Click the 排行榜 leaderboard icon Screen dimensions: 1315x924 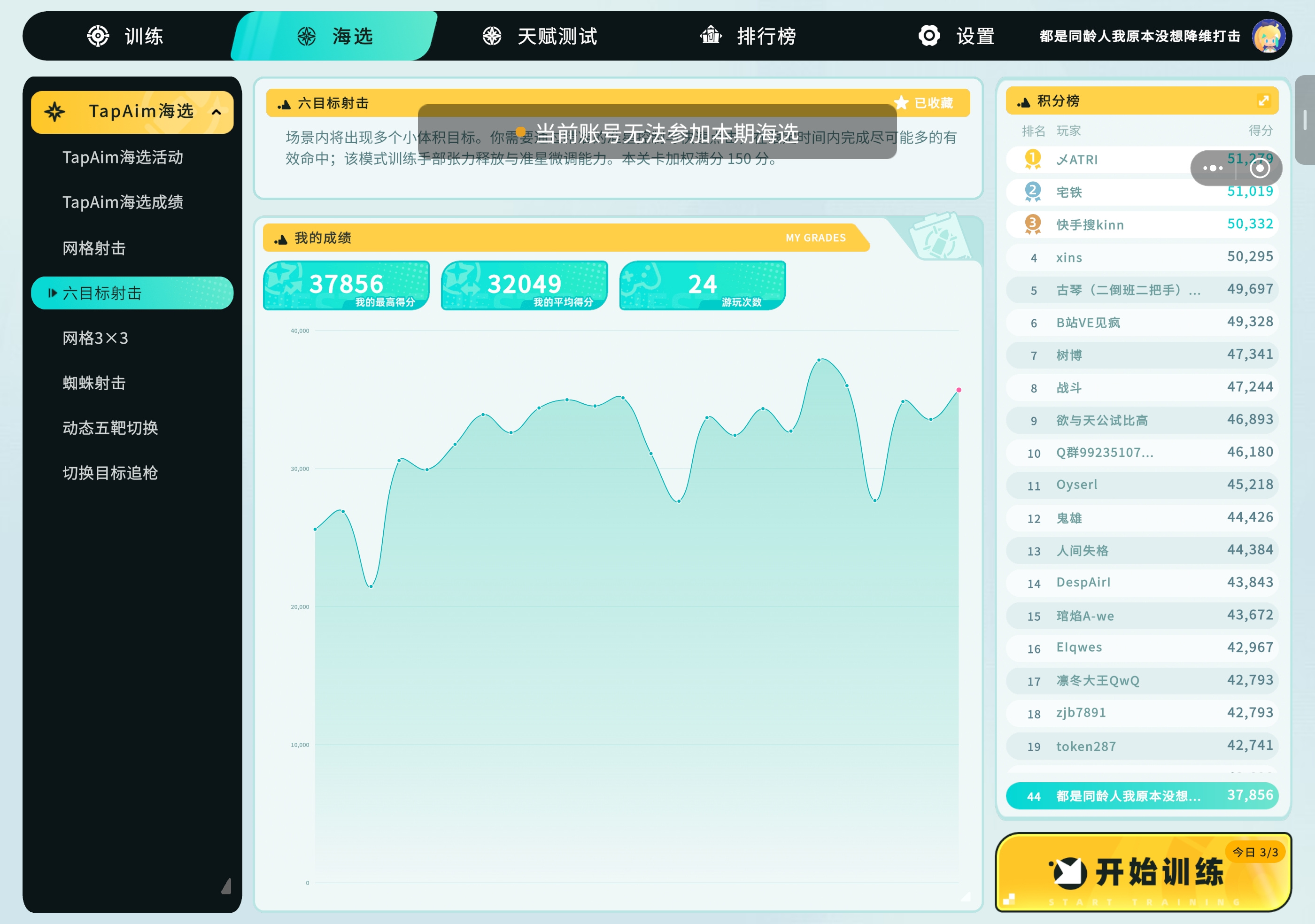click(x=711, y=36)
